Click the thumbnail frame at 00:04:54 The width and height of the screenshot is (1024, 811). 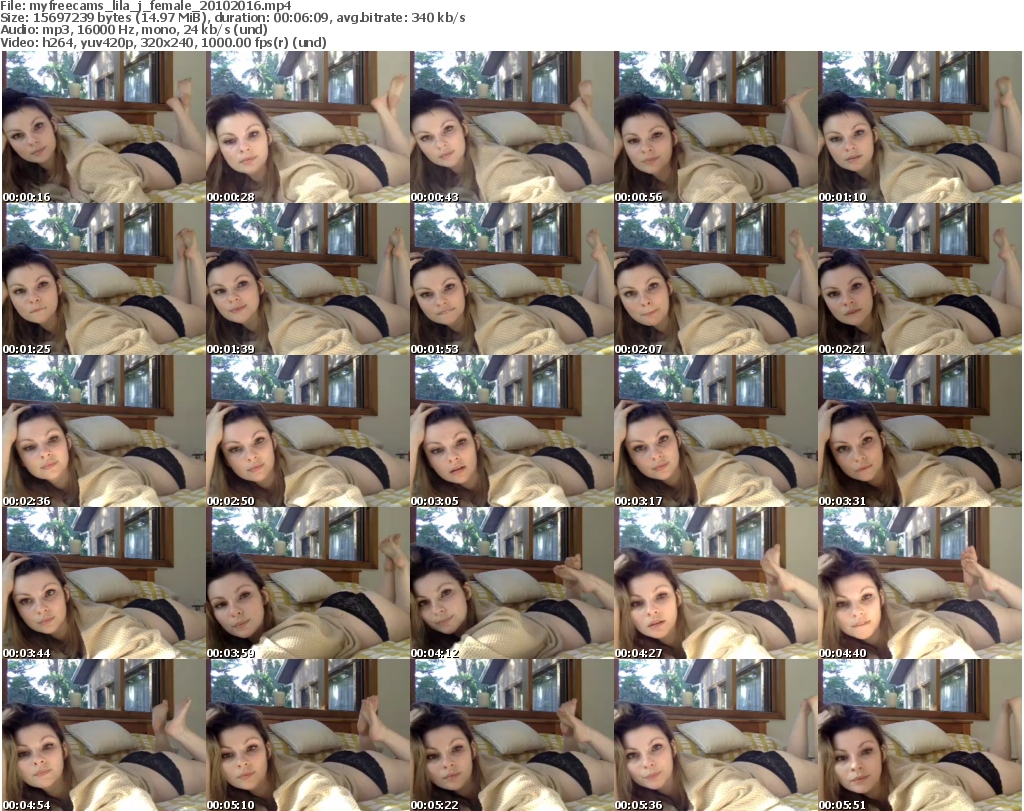(104, 735)
